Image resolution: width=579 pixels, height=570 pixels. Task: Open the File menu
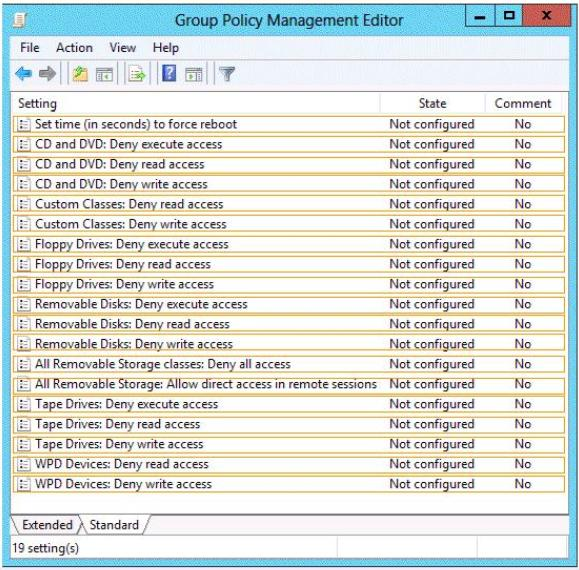click(x=30, y=48)
